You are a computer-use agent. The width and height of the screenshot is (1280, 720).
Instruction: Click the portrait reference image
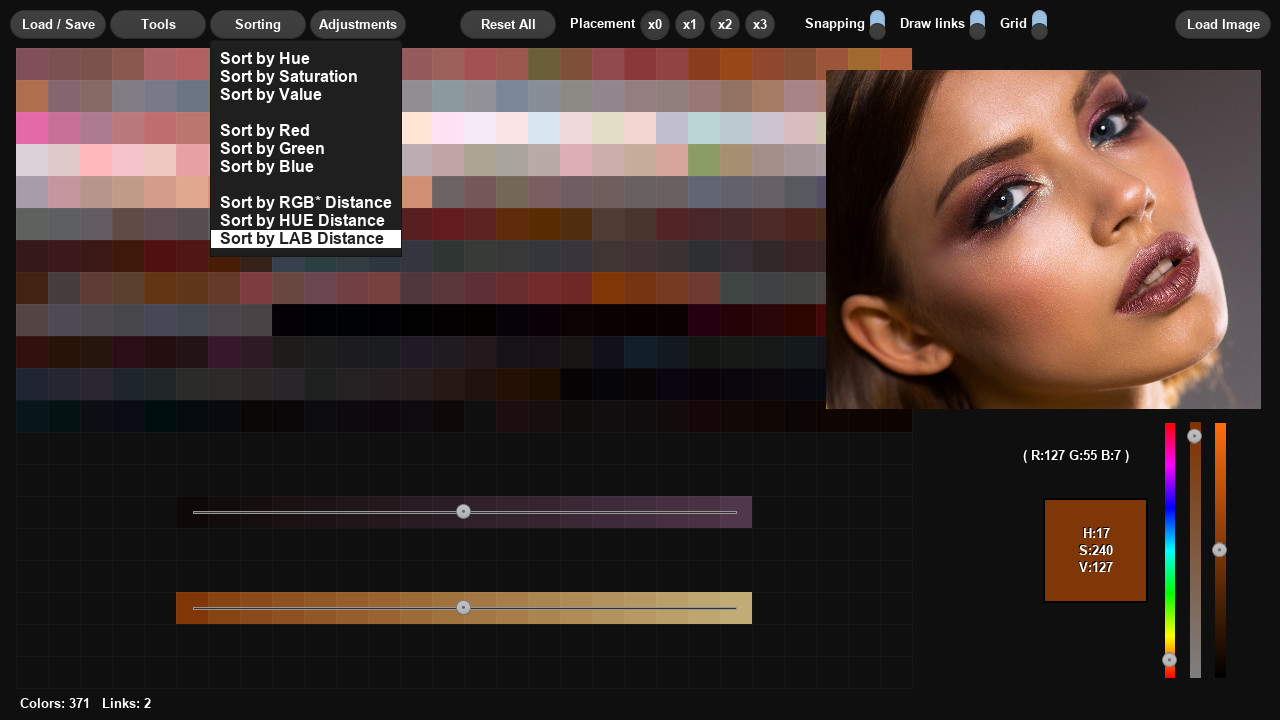tap(1043, 239)
